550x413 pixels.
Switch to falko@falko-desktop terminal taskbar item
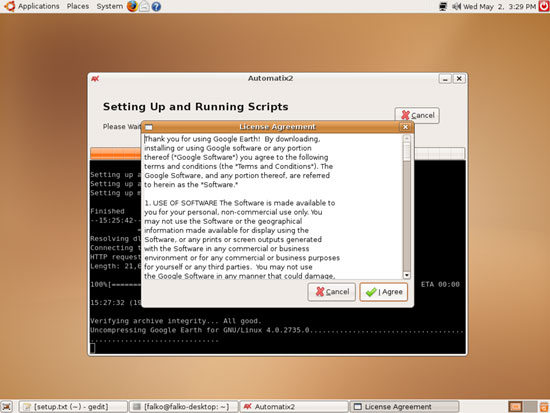184,407
